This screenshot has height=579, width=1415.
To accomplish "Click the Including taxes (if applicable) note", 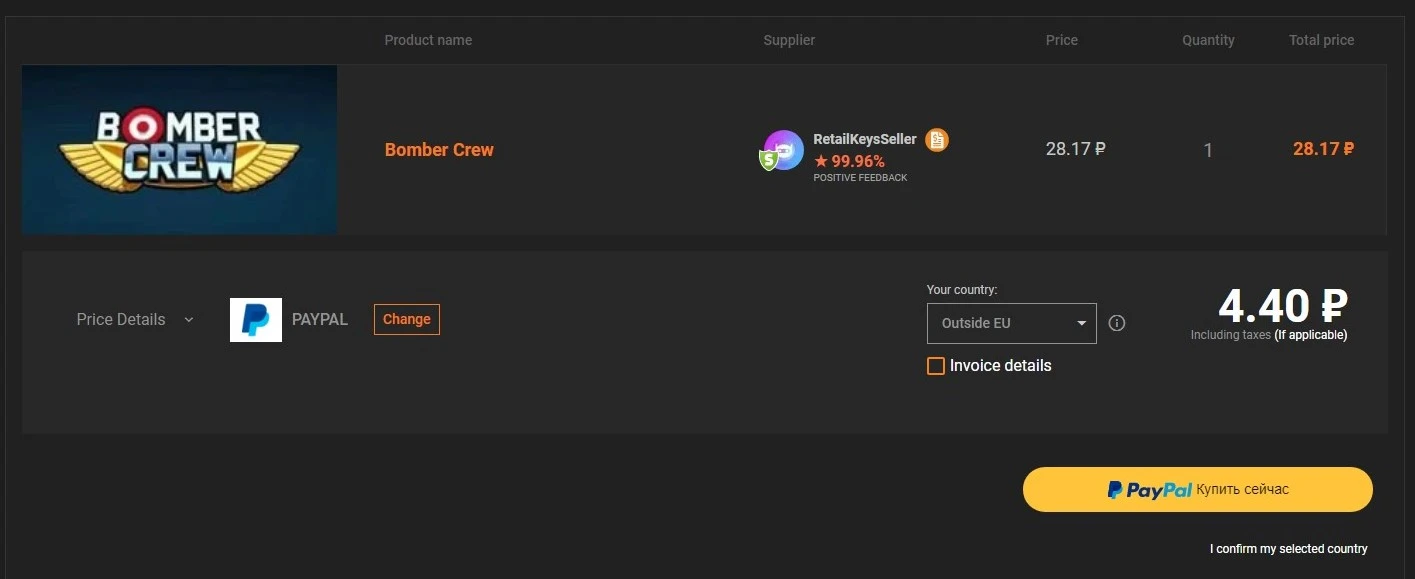I will pos(1269,335).
